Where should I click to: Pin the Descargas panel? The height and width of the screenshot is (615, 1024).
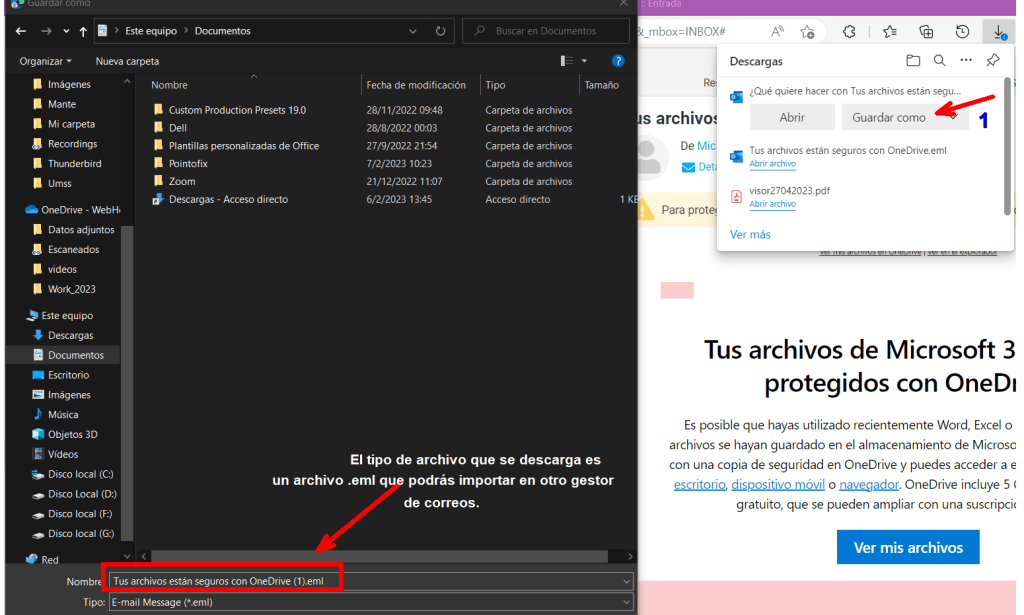pos(993,61)
